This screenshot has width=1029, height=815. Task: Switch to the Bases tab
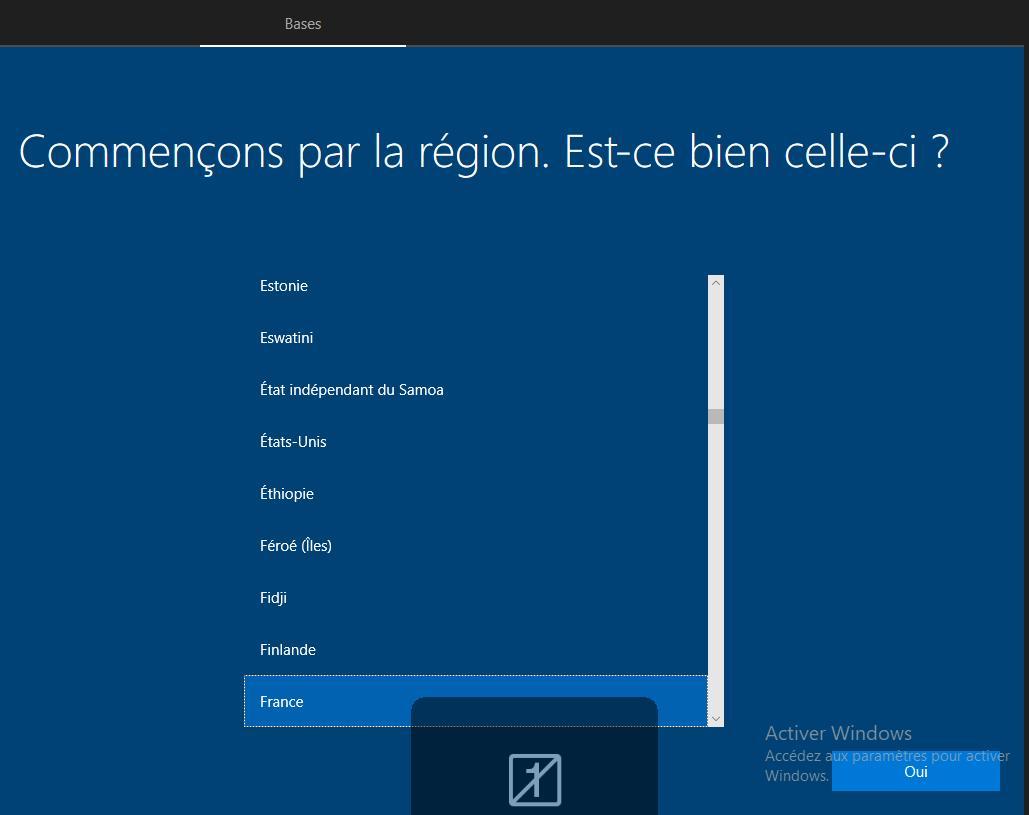click(302, 24)
